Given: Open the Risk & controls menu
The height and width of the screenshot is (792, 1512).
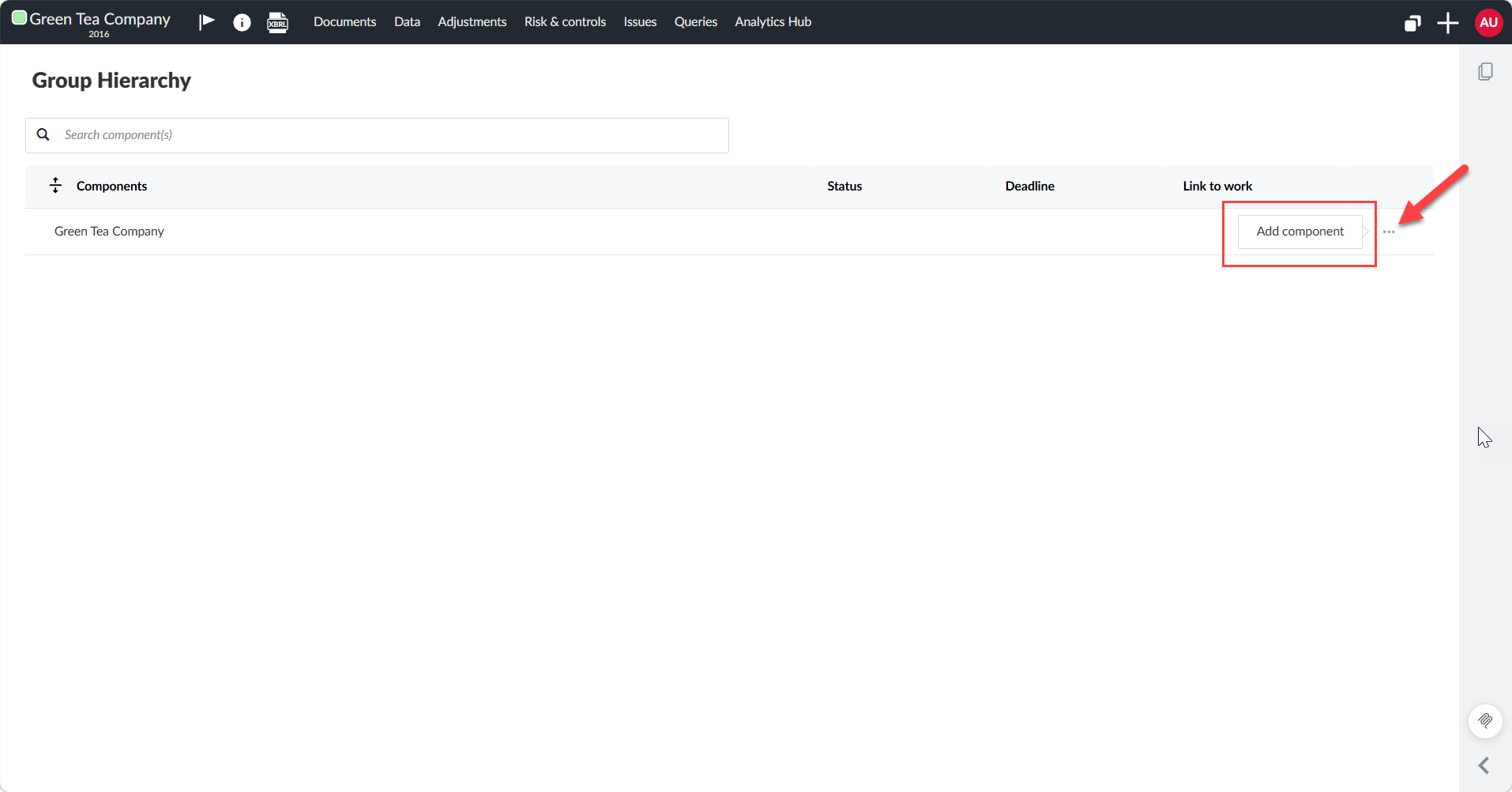Looking at the screenshot, I should (x=565, y=22).
